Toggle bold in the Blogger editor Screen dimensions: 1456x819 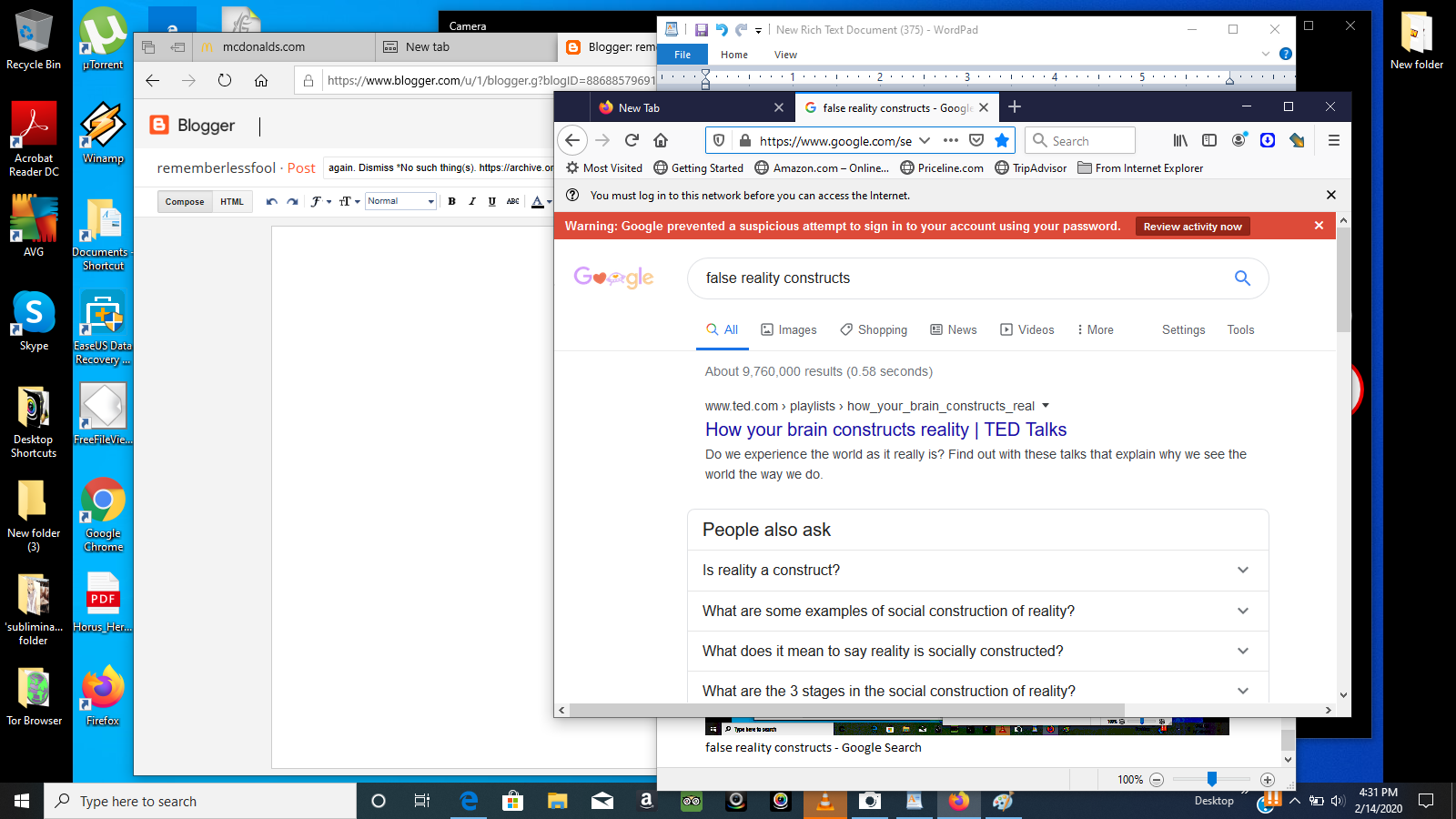[451, 201]
